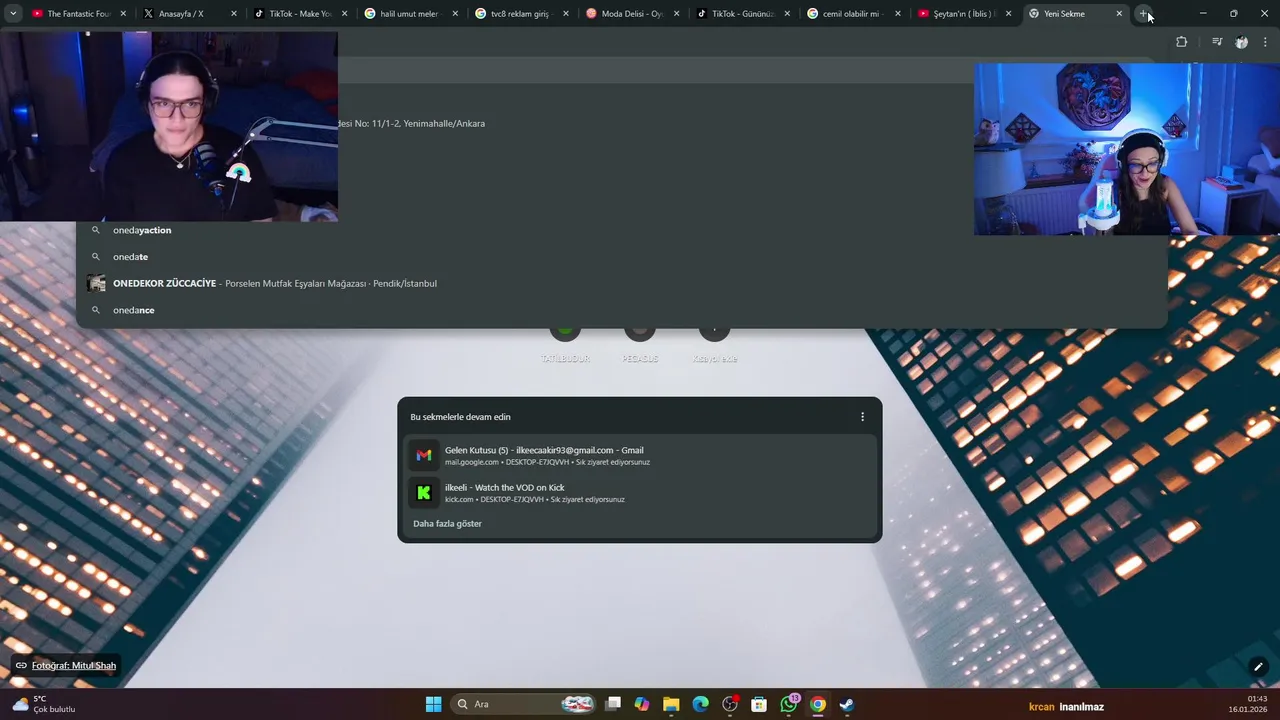Close the Yeni Sekme tab
The height and width of the screenshot is (720, 1280).
click(x=1119, y=14)
